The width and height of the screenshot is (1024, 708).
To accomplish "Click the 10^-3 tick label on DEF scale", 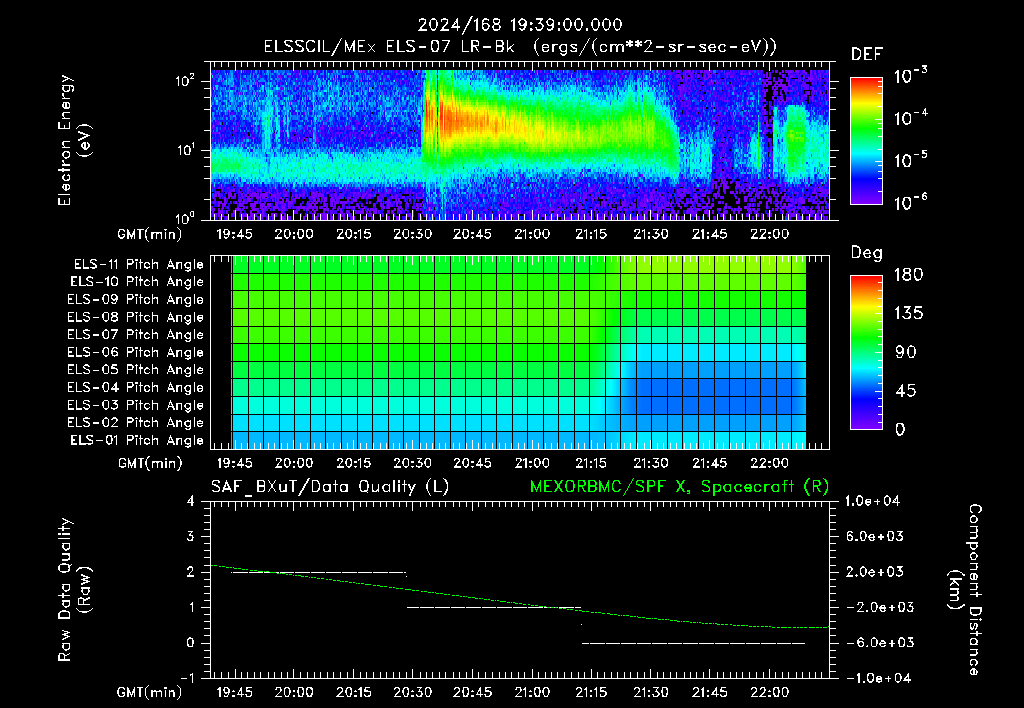I will 910,75.
